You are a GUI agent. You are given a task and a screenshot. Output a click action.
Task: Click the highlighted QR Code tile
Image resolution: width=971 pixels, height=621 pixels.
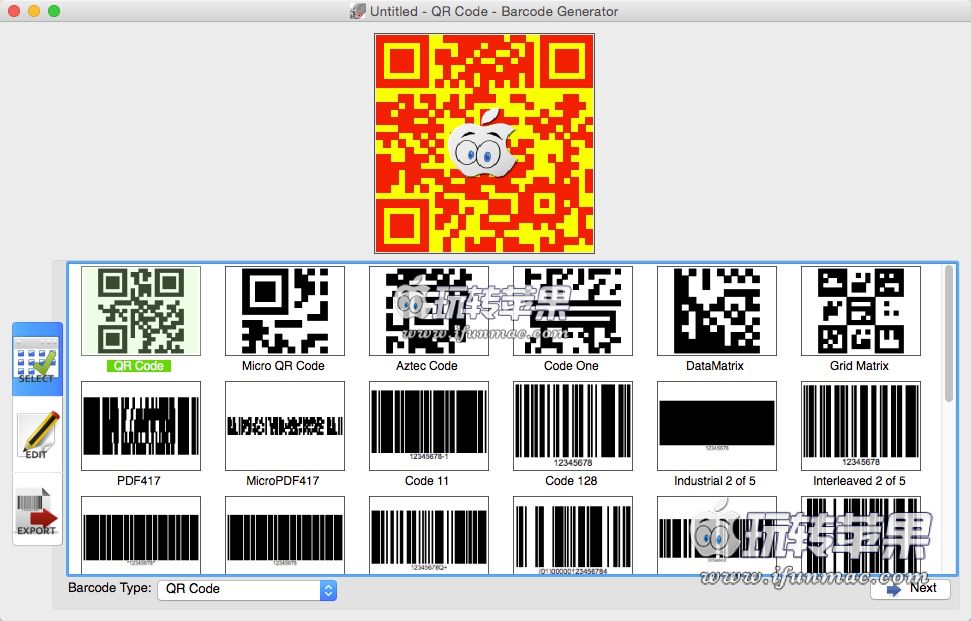coord(141,310)
